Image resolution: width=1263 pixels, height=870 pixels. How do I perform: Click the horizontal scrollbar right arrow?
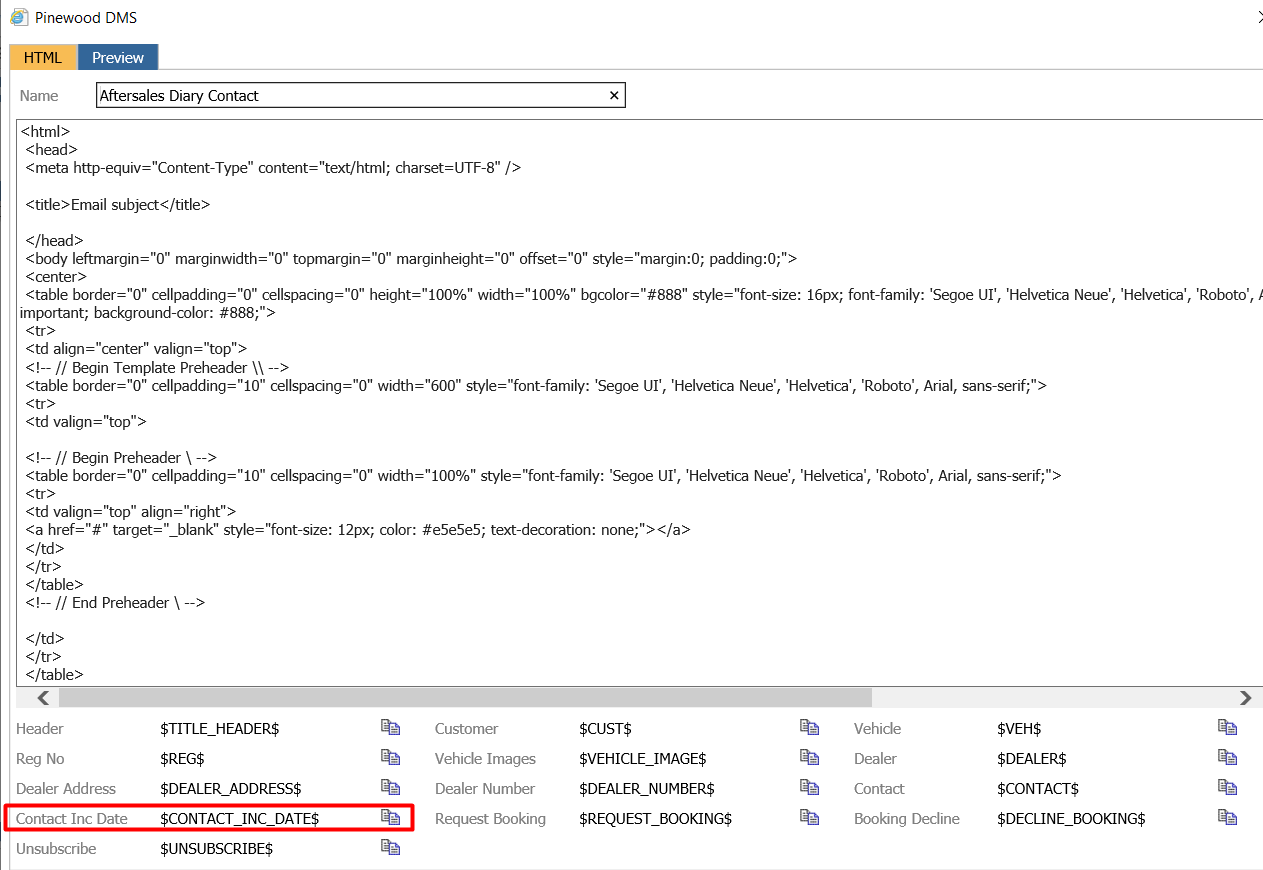coord(1245,697)
